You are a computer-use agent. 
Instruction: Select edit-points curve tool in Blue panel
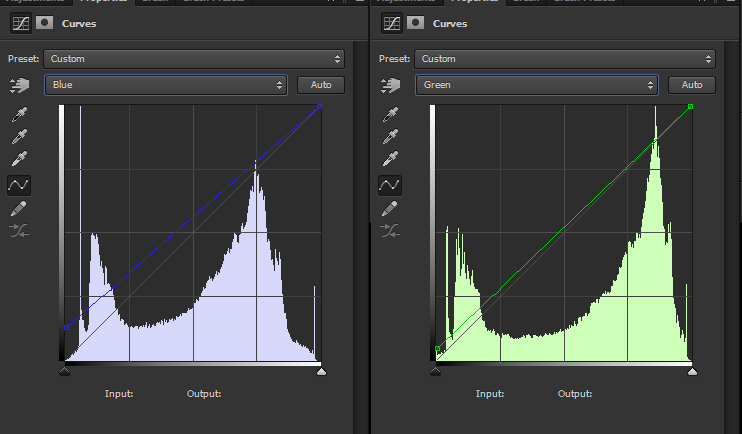pos(19,185)
